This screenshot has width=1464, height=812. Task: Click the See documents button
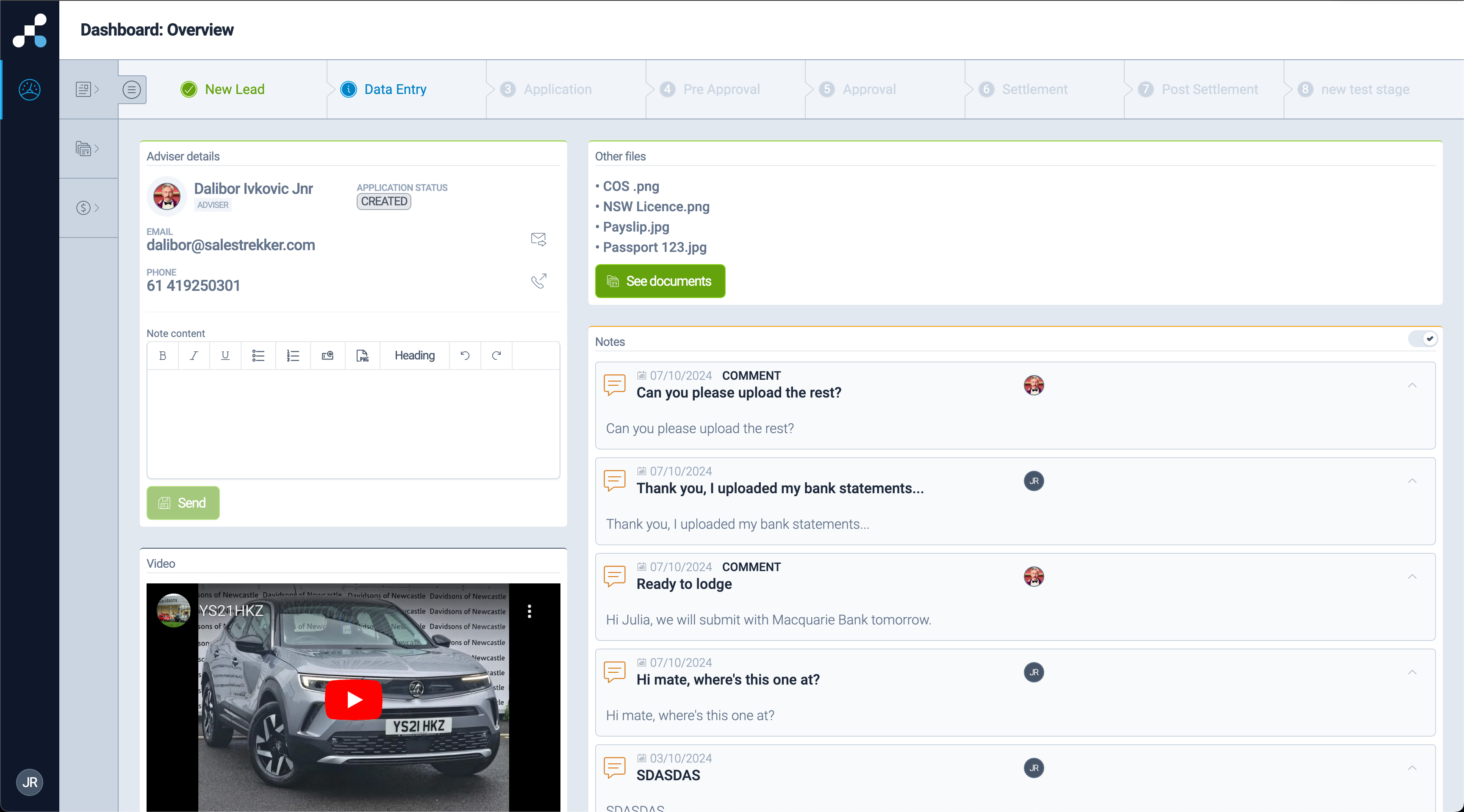[x=660, y=281]
